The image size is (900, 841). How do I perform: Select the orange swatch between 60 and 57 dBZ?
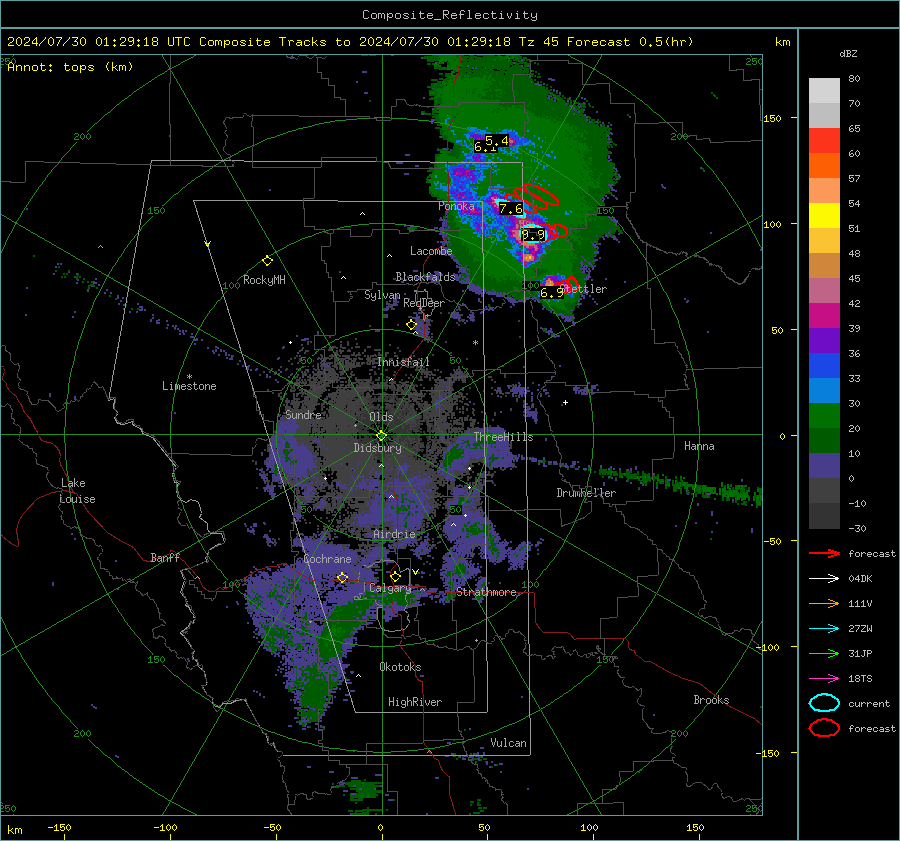824,166
